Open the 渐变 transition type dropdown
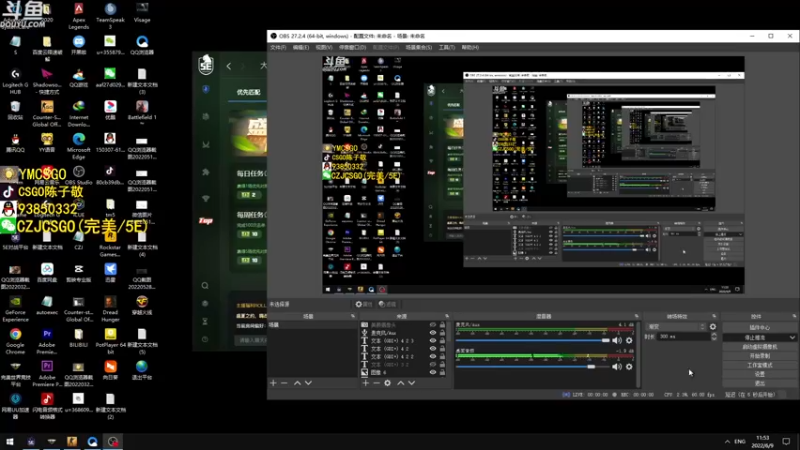Image resolution: width=800 pixels, height=450 pixels. tap(676, 327)
